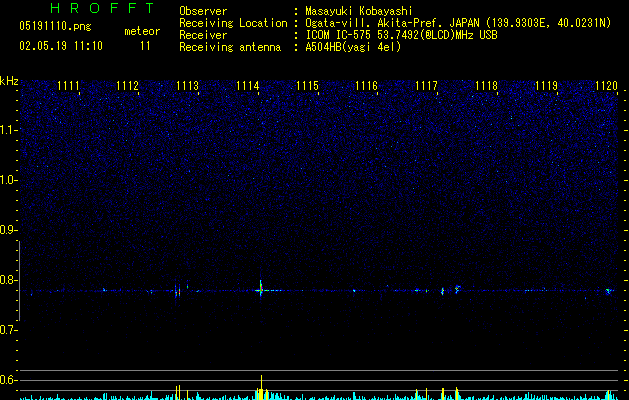Viewport: 629px width, 400px height.
Task: Click the tallest yellow power spike near 1114
Action: pos(261,387)
